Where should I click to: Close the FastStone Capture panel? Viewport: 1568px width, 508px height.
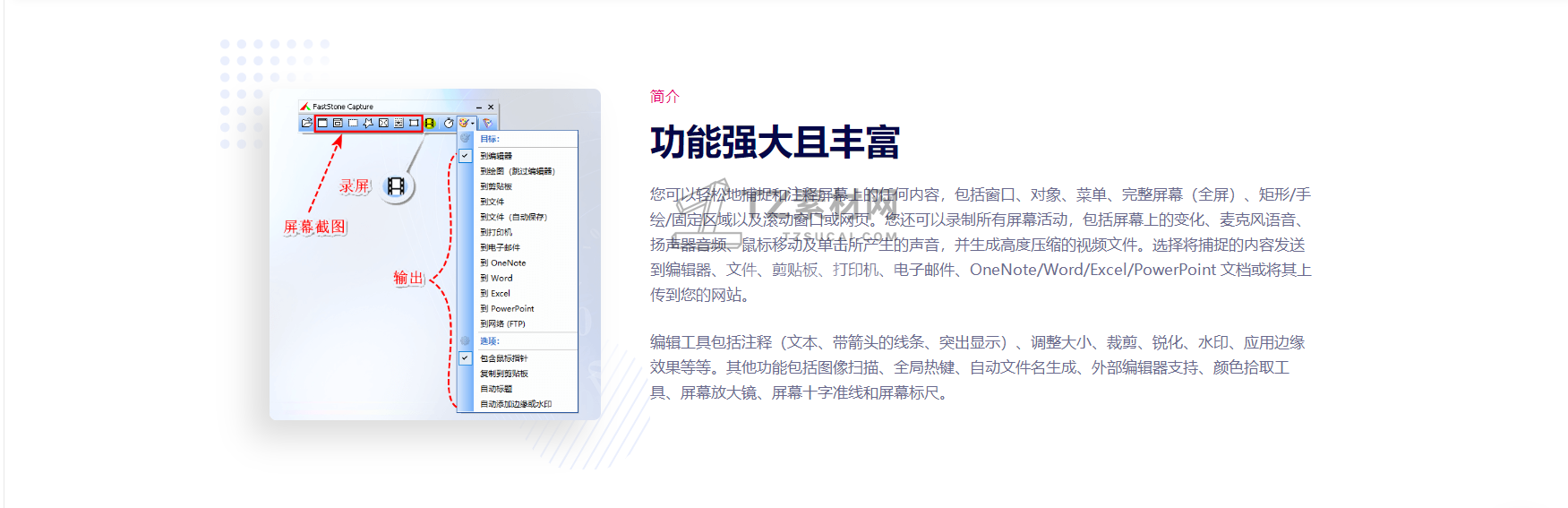pos(491,107)
